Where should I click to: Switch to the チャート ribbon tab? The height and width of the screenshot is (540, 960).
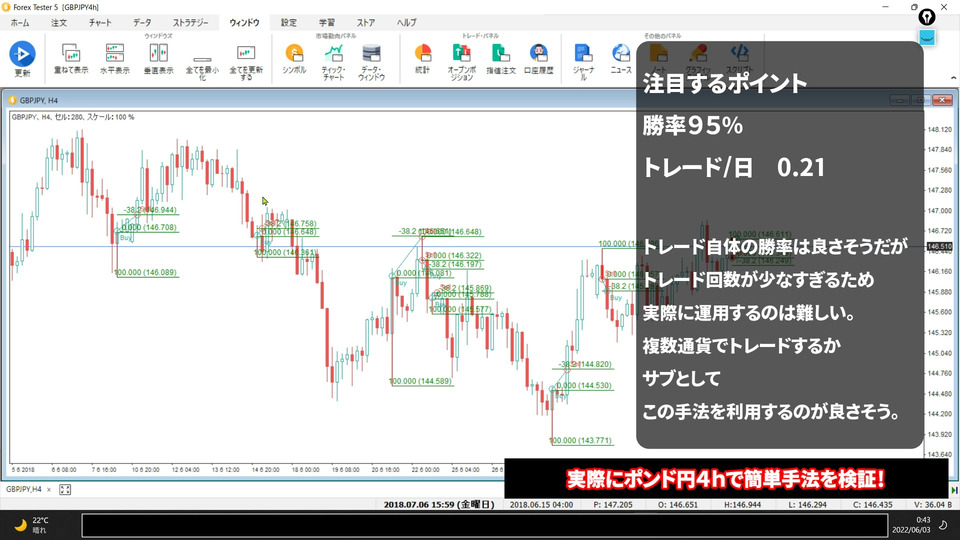[100, 23]
